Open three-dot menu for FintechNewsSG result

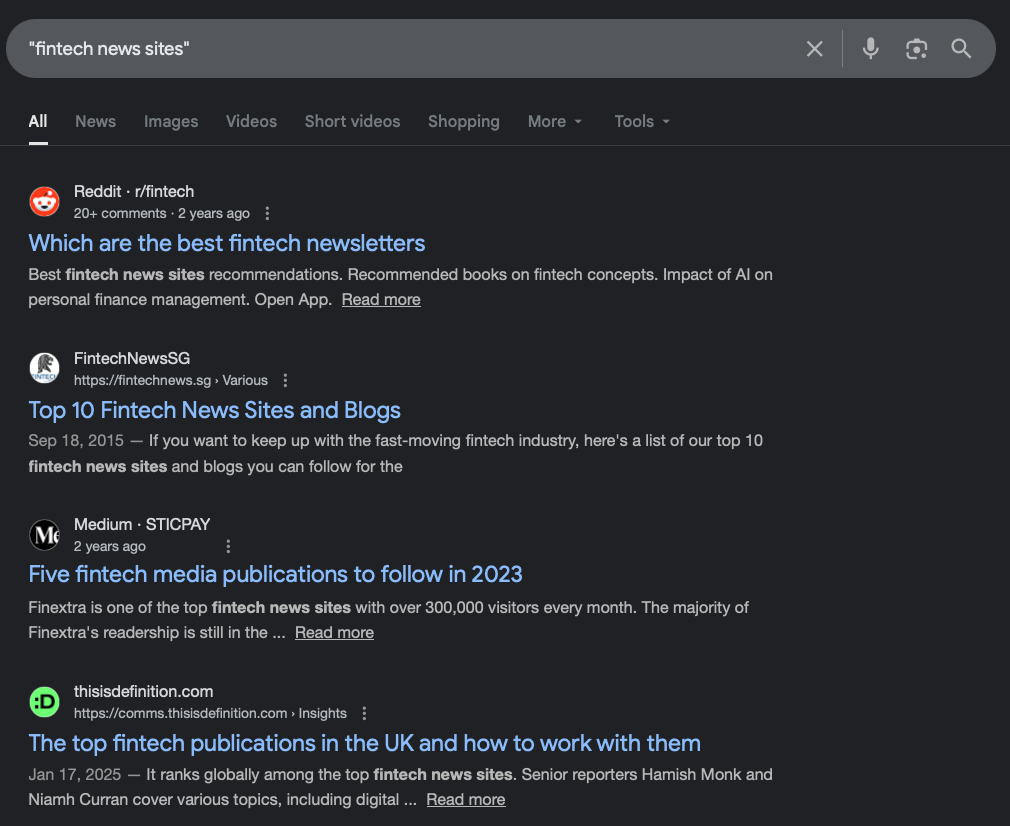pos(285,380)
